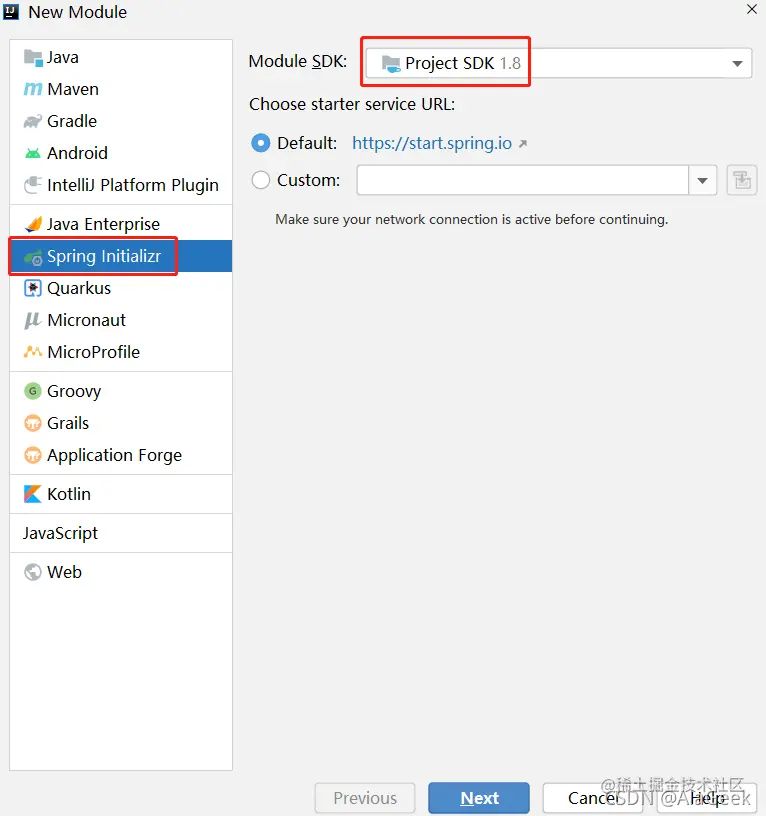Choose the Android module type
766x816 pixels.
click(121, 153)
